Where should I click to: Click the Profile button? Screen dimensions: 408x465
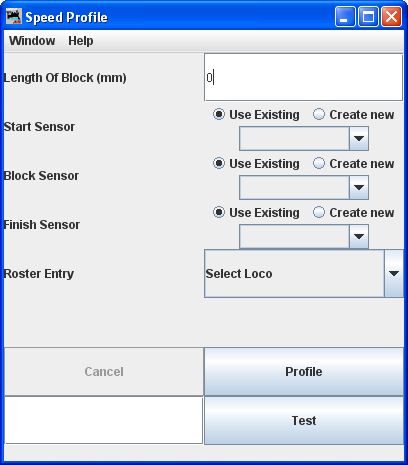304,372
